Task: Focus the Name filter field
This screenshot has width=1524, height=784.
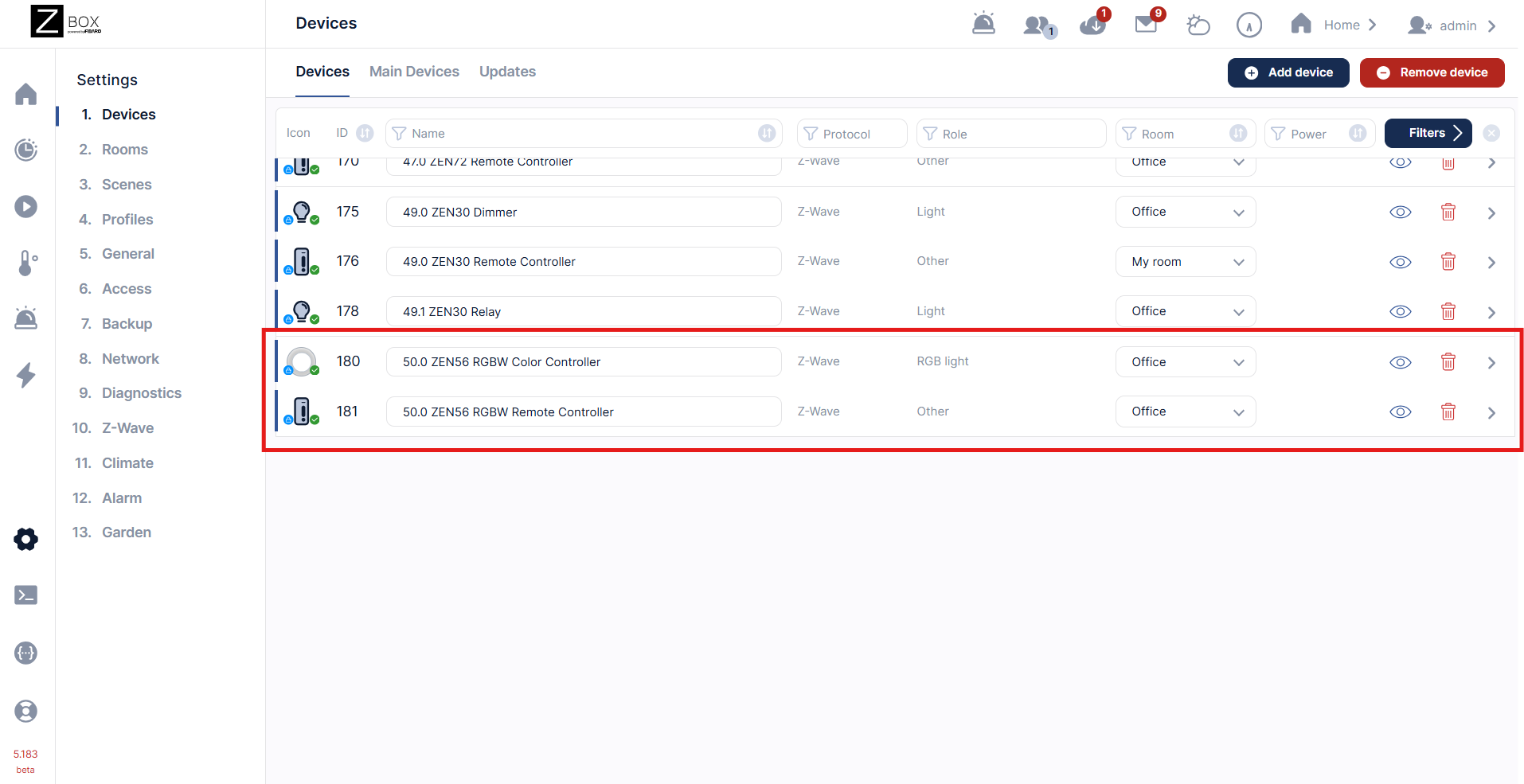Action: tap(584, 134)
